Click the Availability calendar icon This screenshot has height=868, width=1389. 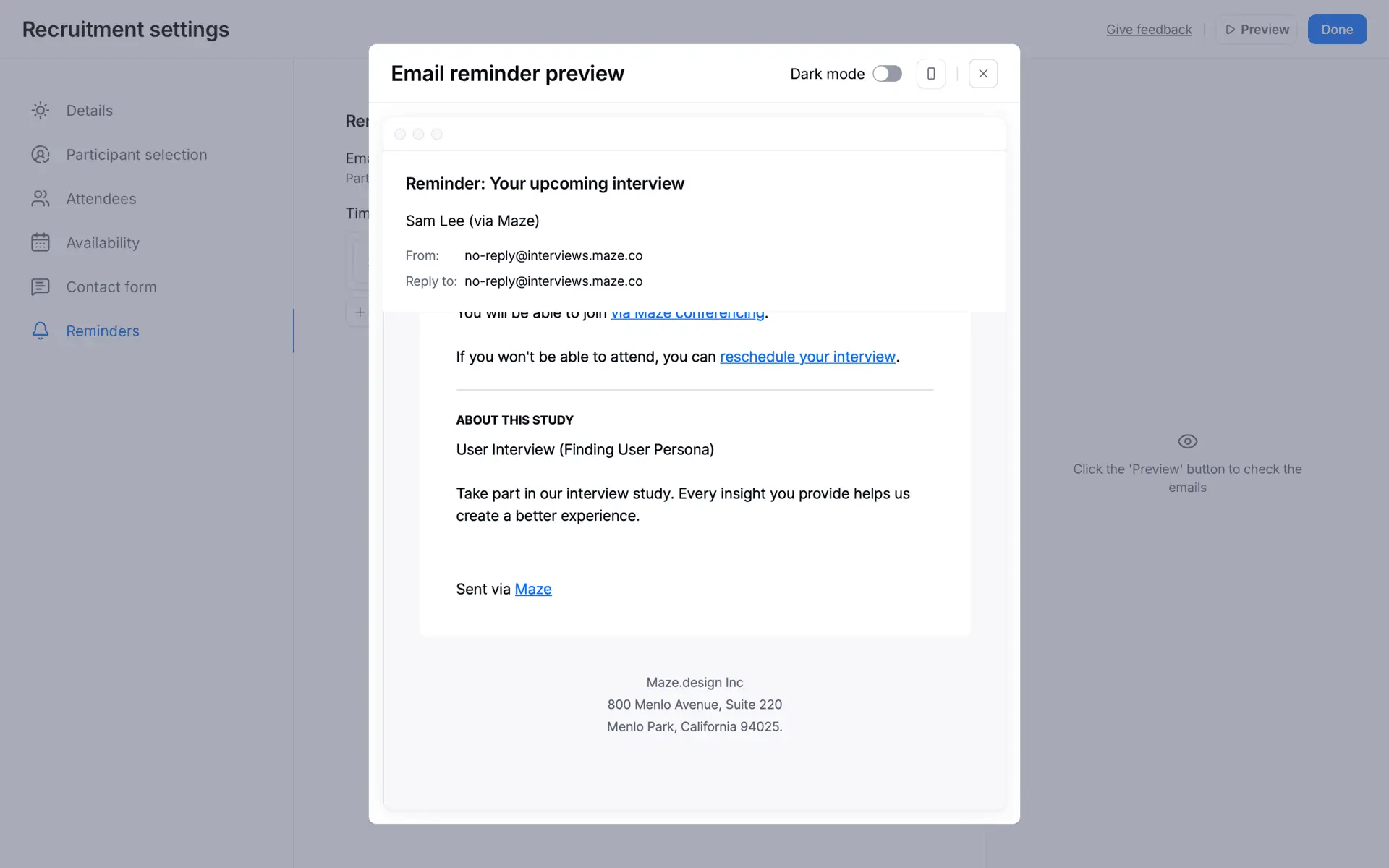[x=41, y=243]
